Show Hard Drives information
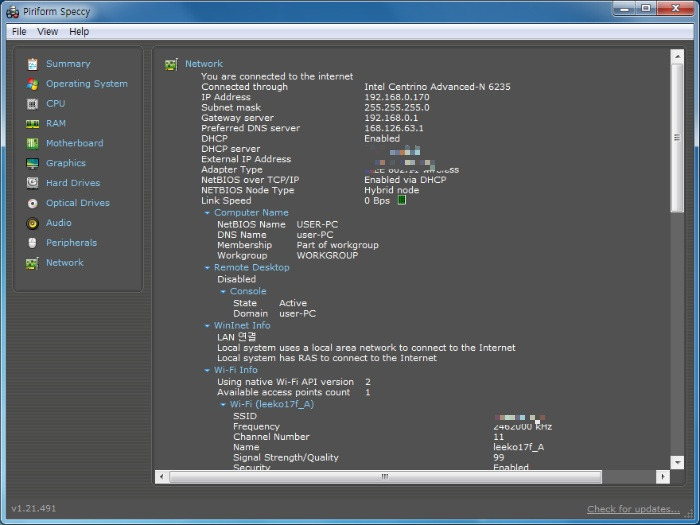 [73, 183]
